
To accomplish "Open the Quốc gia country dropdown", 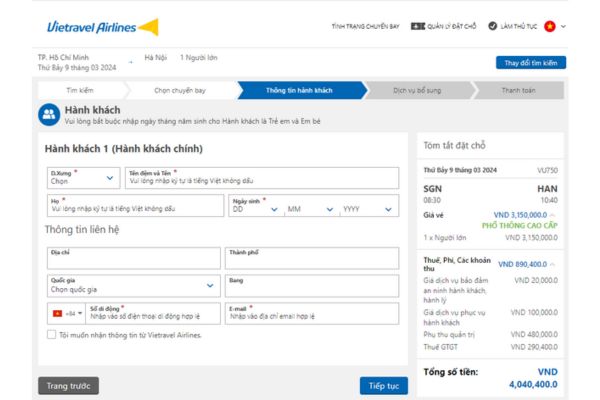I will [x=132, y=285].
